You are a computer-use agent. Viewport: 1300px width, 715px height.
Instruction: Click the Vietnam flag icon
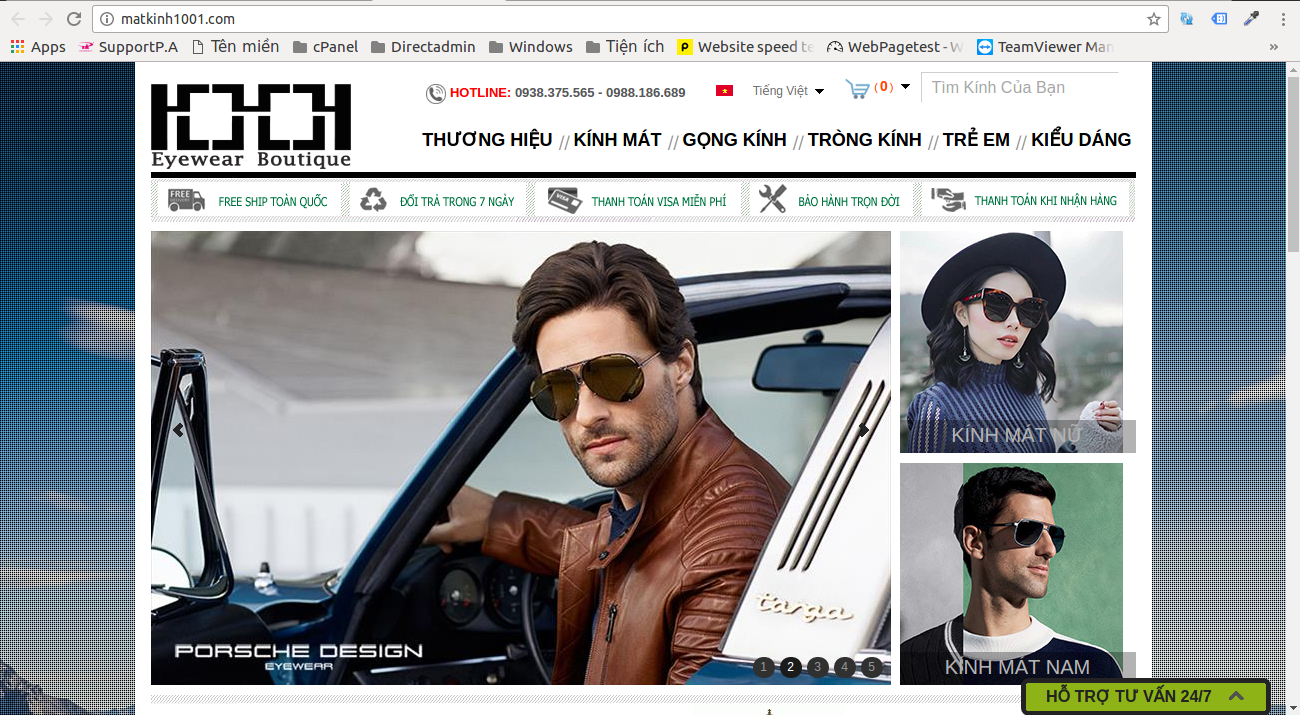[724, 91]
